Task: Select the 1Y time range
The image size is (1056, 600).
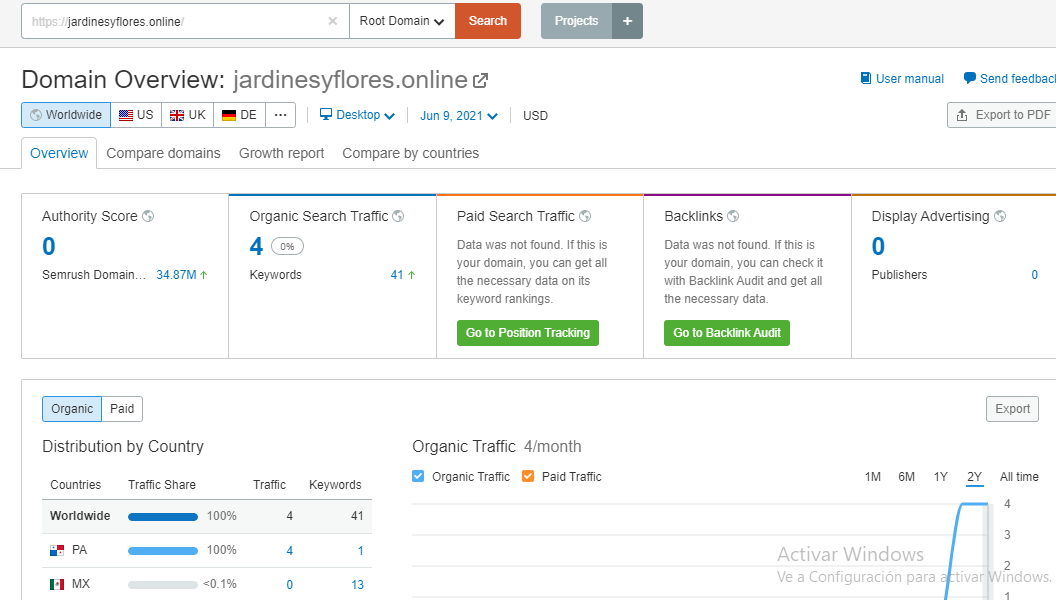Action: point(941,477)
